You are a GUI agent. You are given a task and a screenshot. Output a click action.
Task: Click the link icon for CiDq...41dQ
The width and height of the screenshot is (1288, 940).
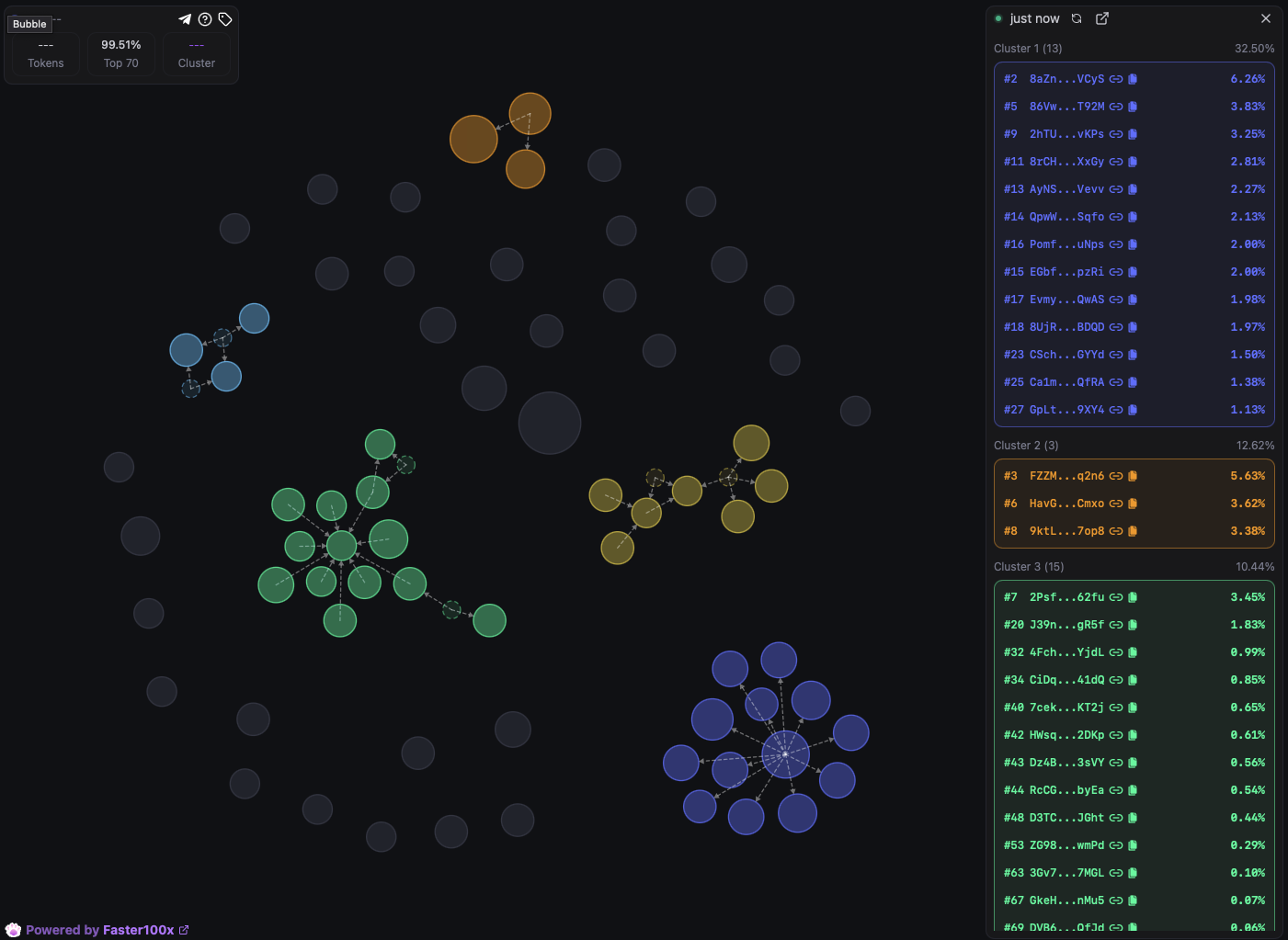click(1116, 680)
